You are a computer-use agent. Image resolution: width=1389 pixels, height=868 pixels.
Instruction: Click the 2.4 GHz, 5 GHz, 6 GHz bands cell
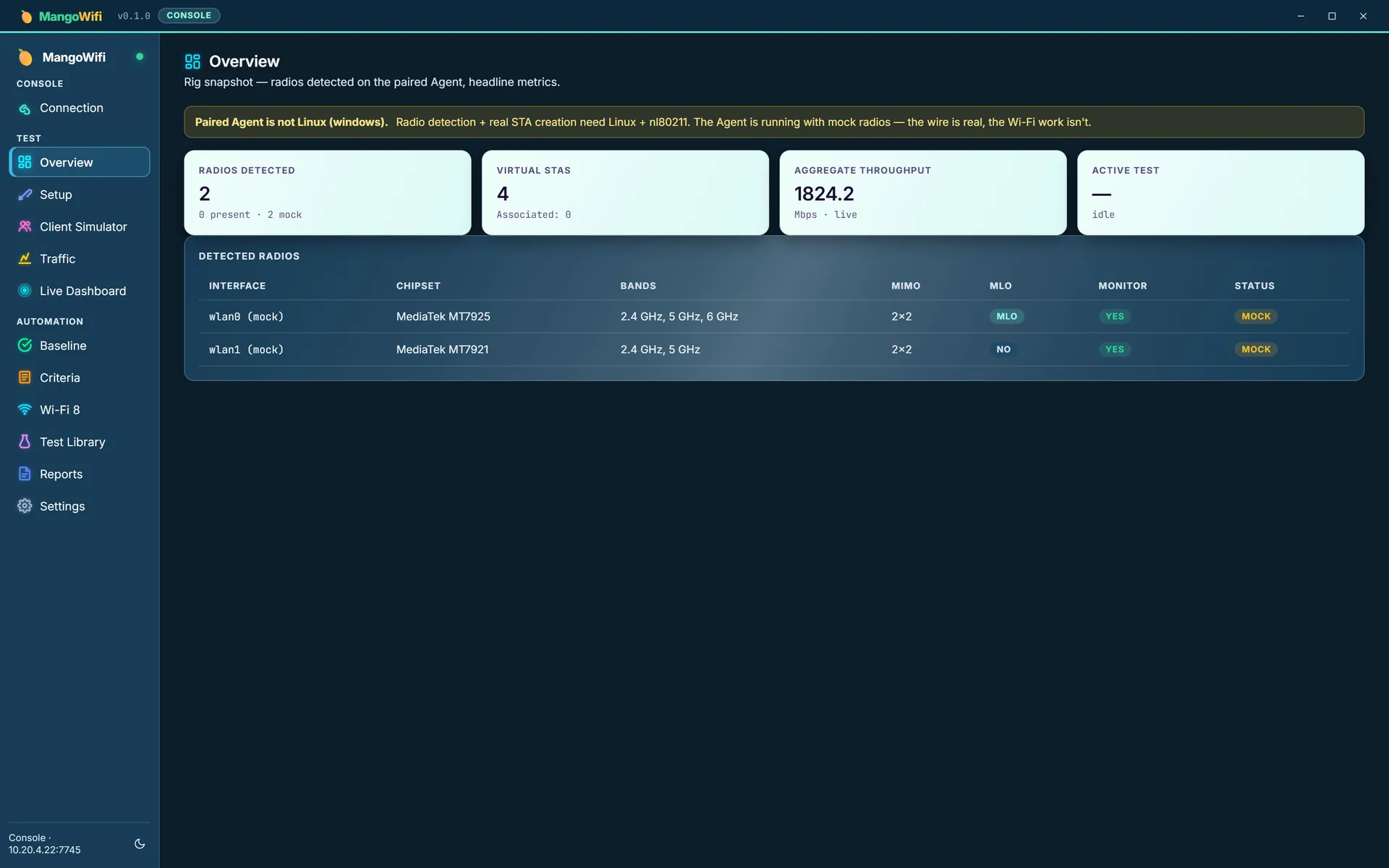679,316
